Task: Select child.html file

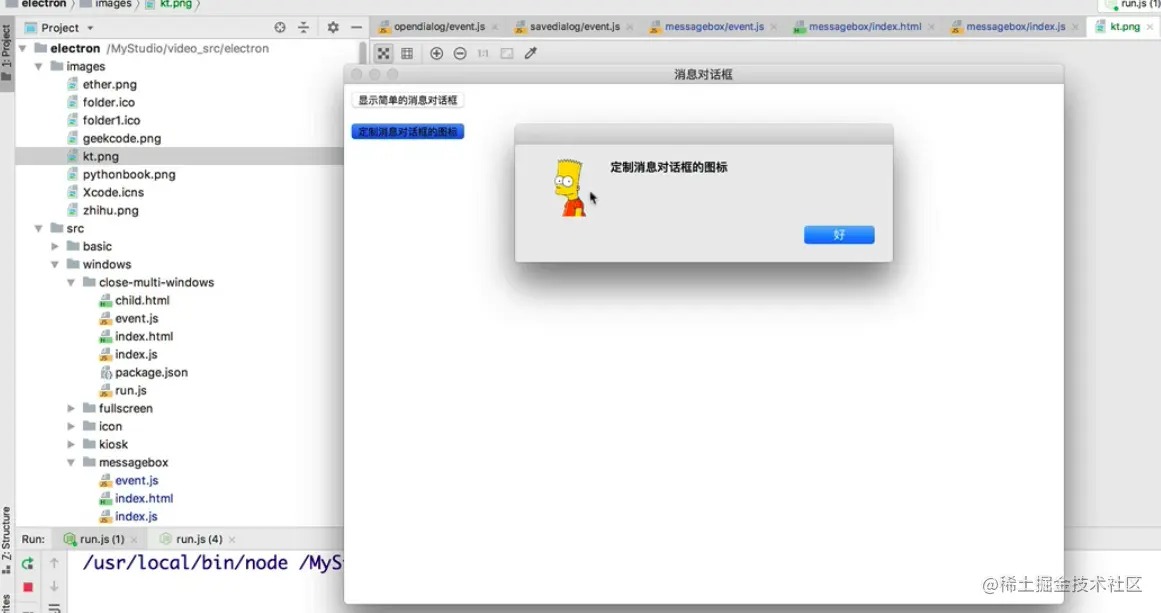Action: pyautogui.click(x=142, y=301)
